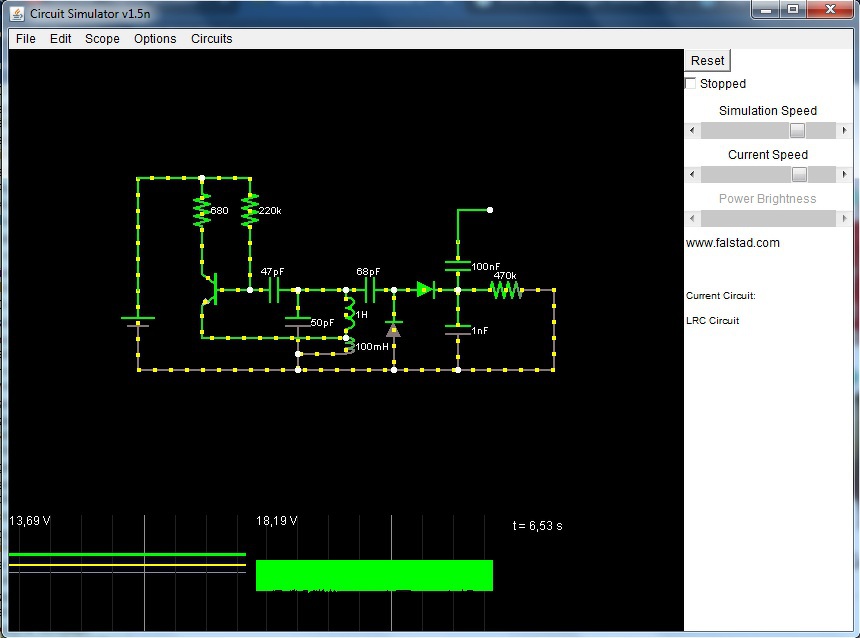Viewport: 860px width, 638px height.
Task: Click Simulation Speed left arrow
Action: coord(692,131)
